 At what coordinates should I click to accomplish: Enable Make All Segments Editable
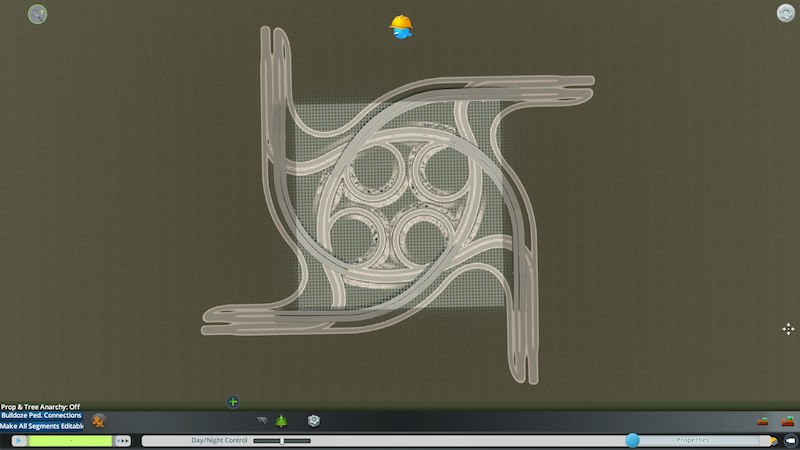coord(42,426)
